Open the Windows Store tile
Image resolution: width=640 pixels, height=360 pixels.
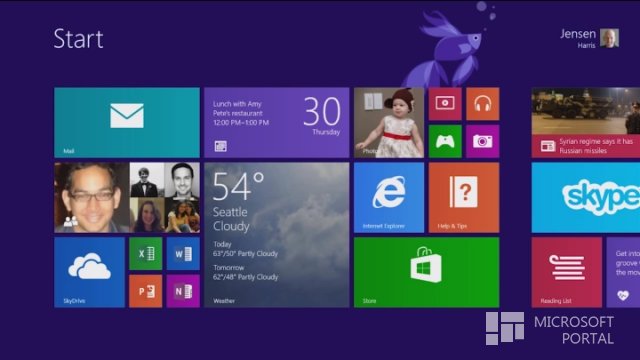(x=427, y=272)
